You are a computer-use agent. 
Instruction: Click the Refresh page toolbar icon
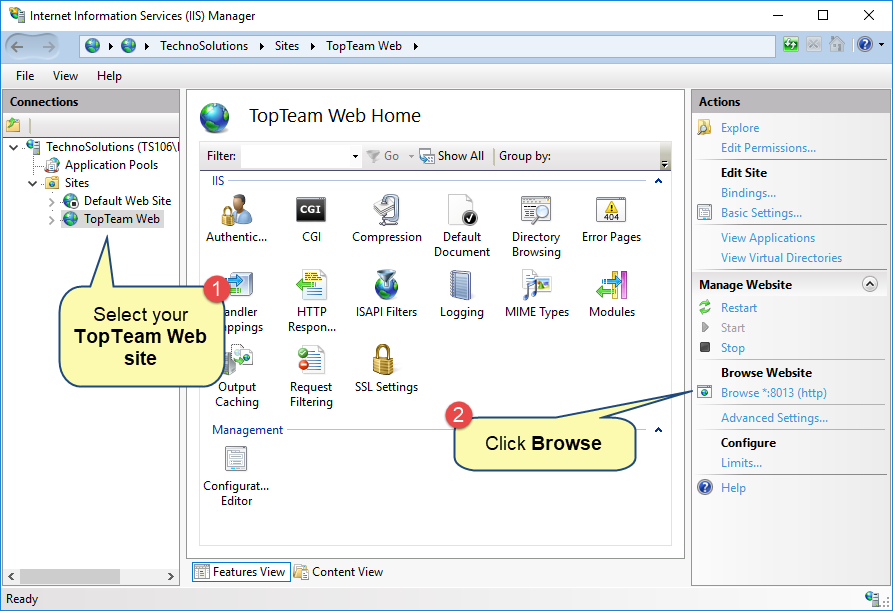790,44
